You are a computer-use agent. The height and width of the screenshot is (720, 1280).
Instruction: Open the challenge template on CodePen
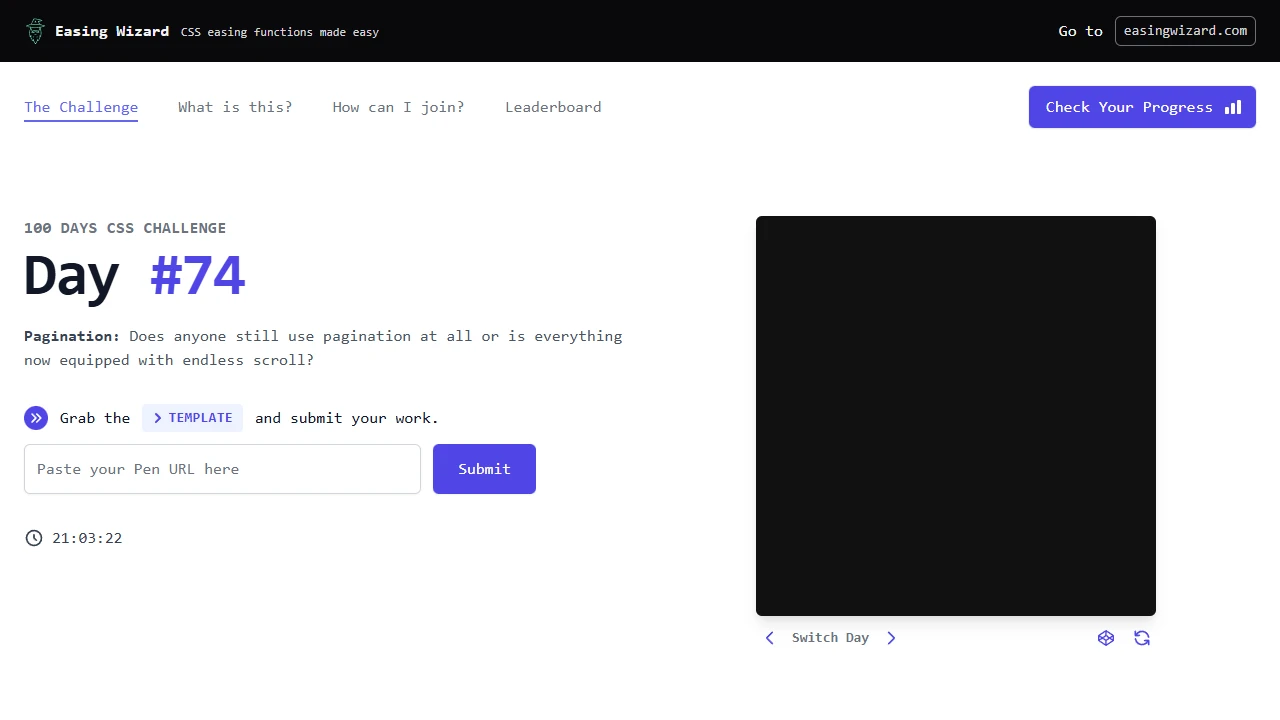click(x=1106, y=638)
